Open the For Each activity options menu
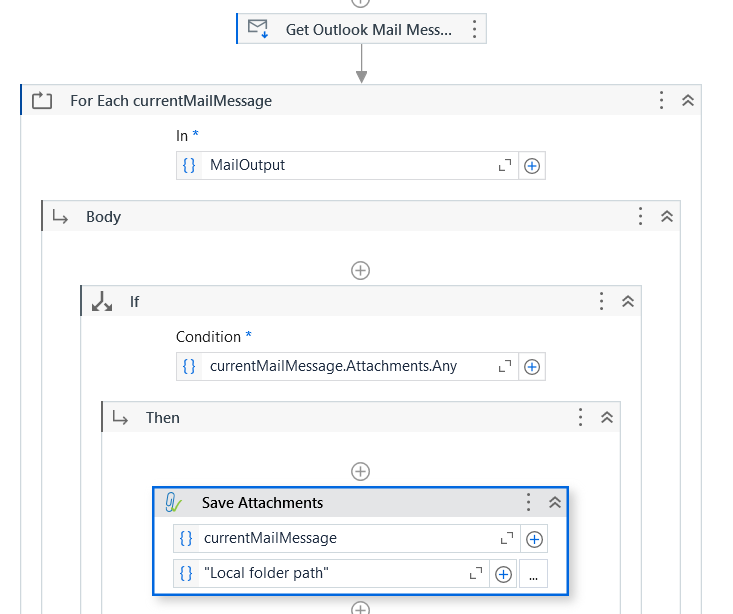 [661, 100]
